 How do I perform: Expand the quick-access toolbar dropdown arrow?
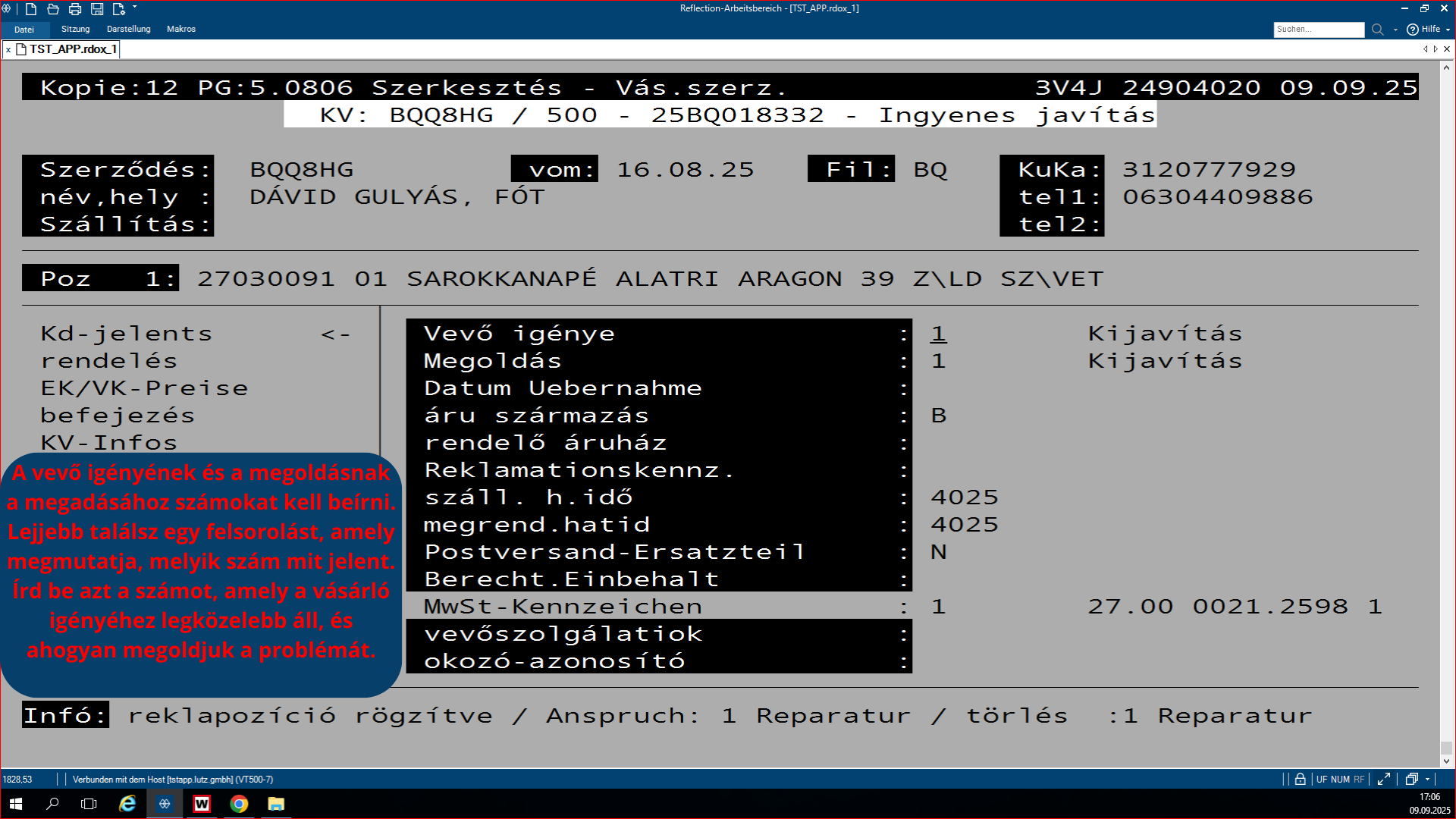(135, 8)
